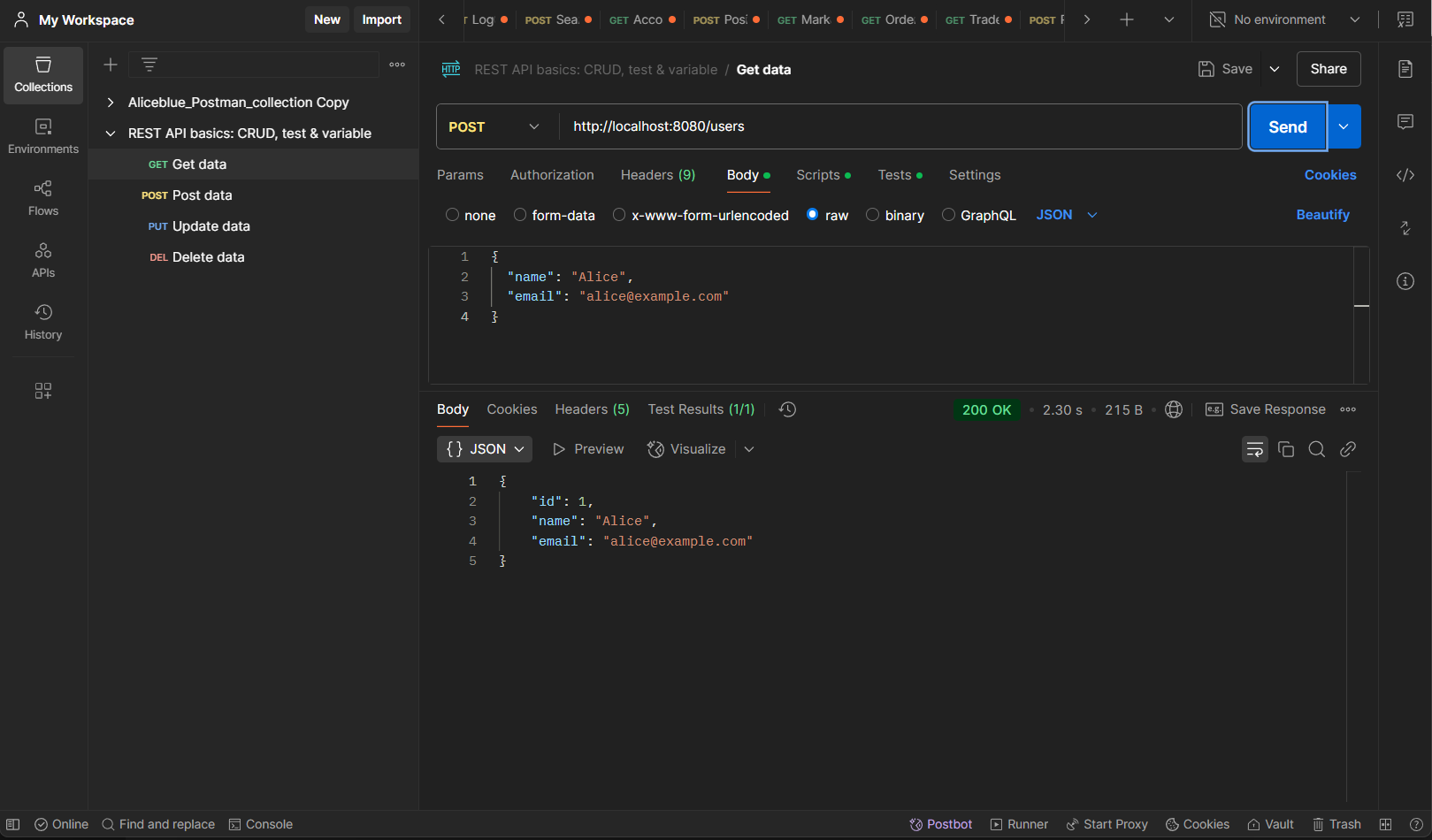Show response history clock icon

pos(787,409)
